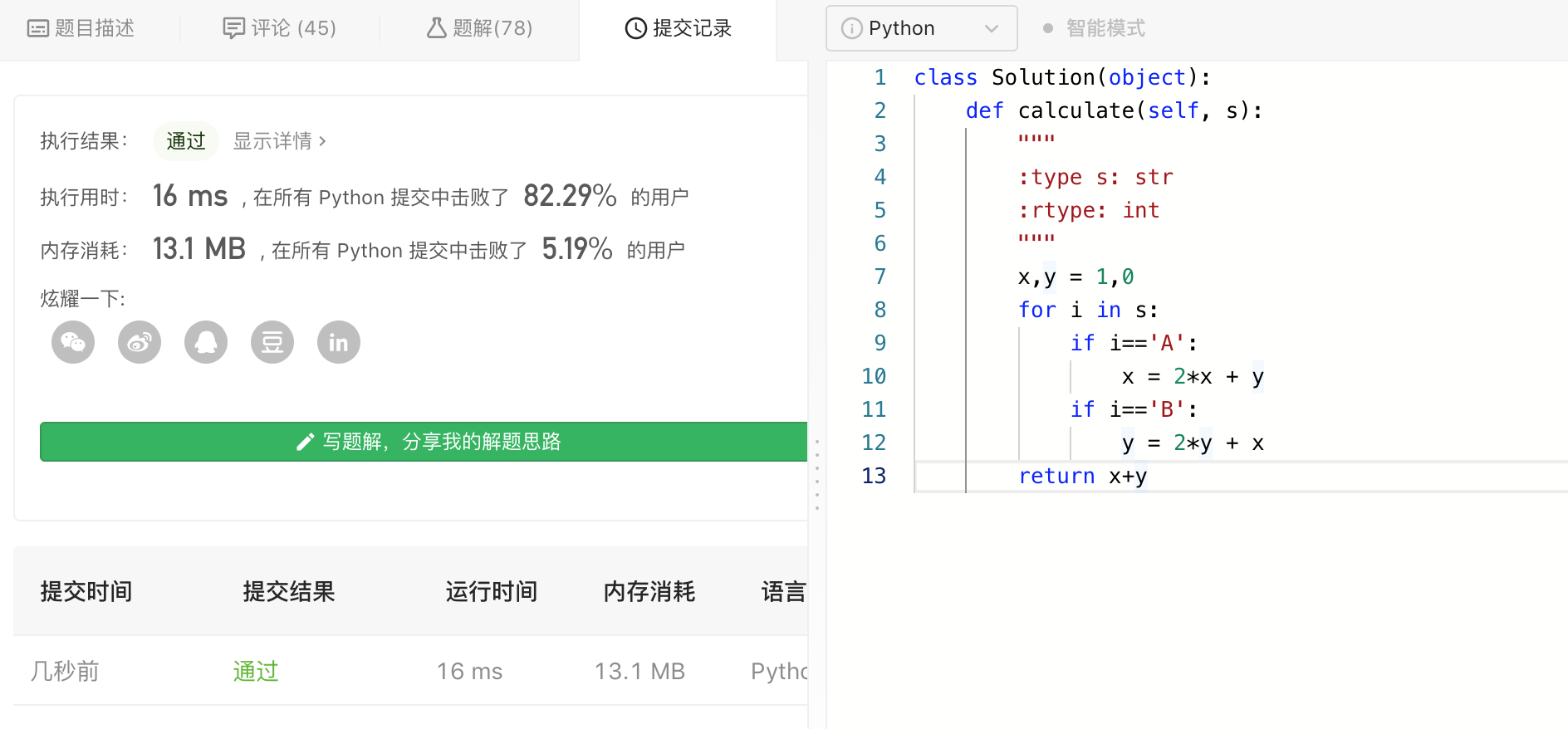Click the 通过 status badge beside 执行结果
The image size is (1568, 729).
[186, 141]
